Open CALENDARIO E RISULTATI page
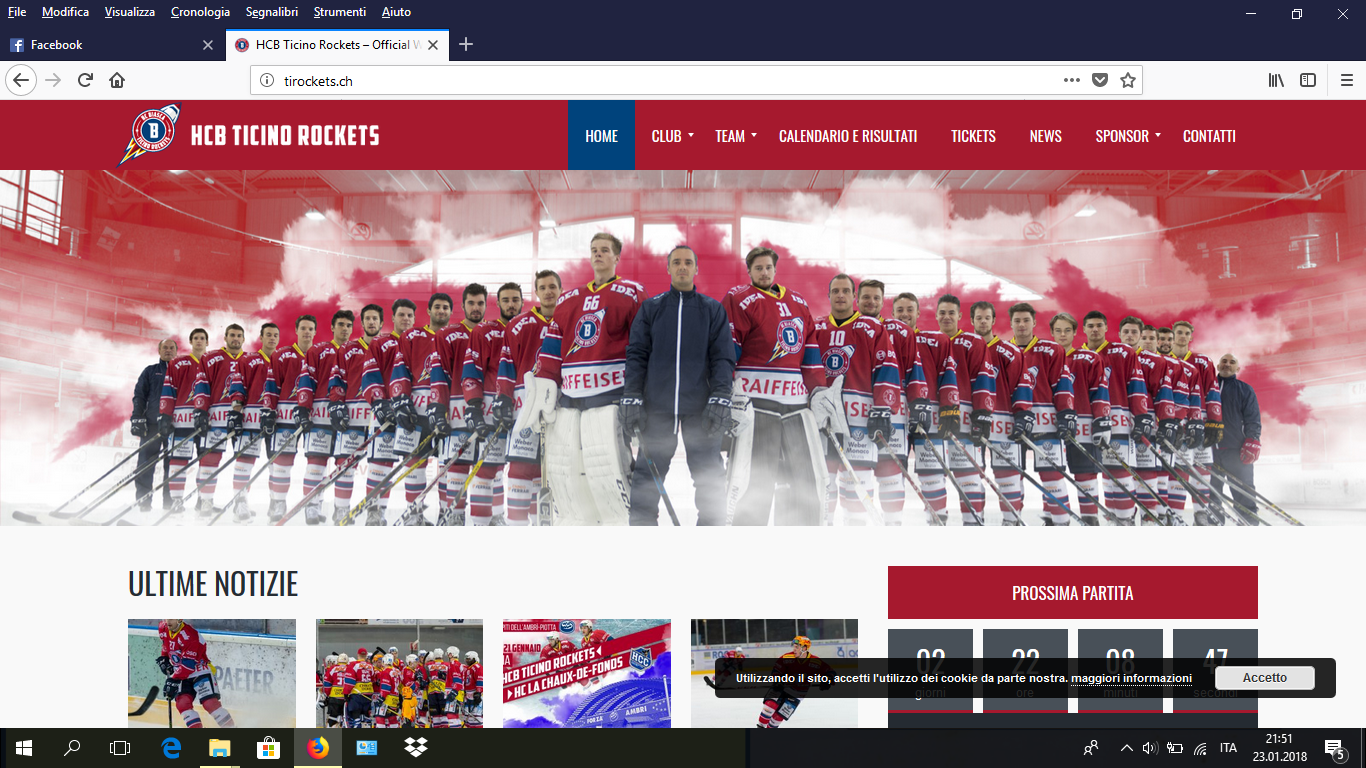This screenshot has width=1366, height=768. tap(848, 136)
